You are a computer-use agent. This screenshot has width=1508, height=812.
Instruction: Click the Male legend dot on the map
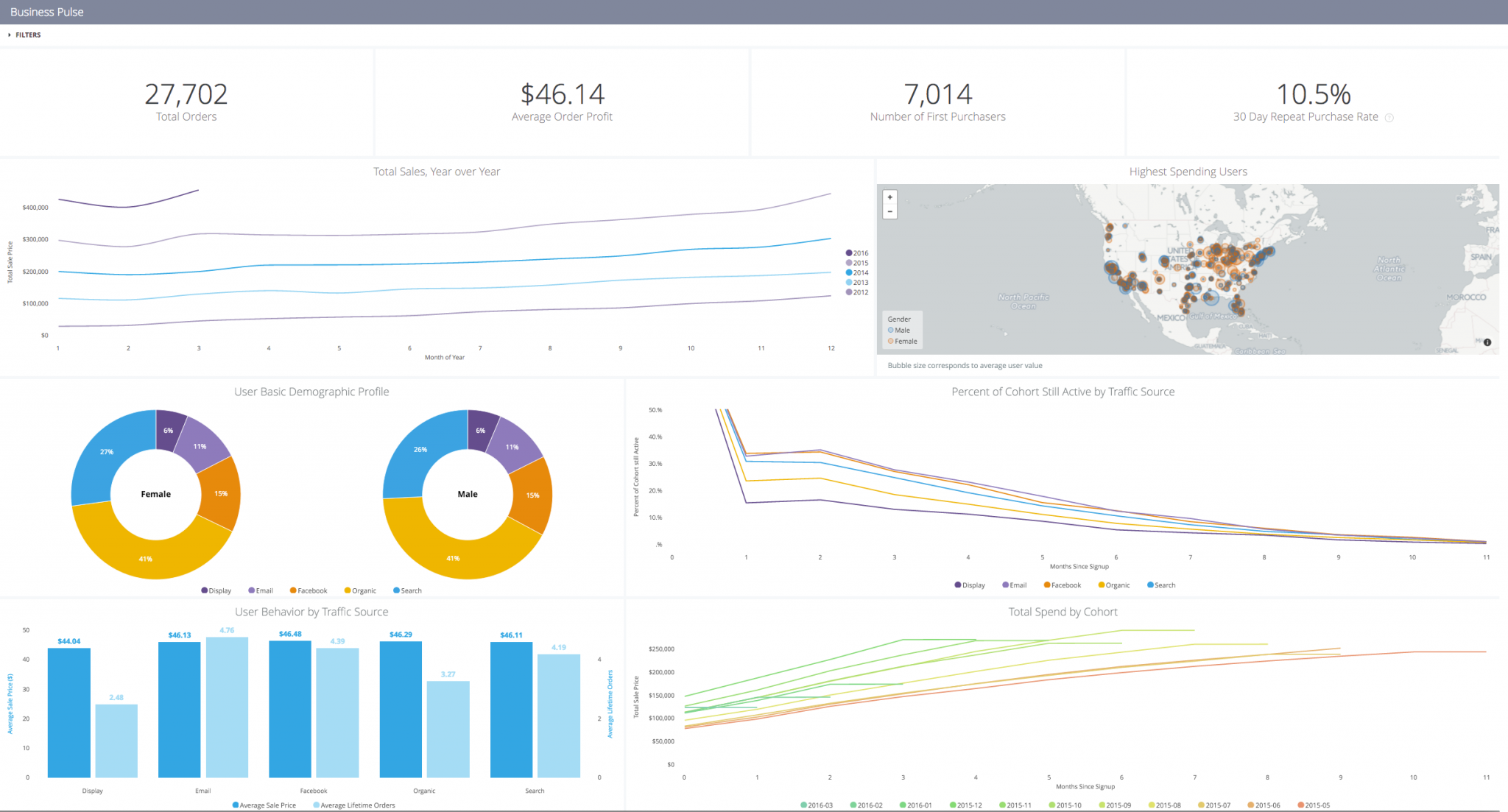pyautogui.click(x=891, y=330)
